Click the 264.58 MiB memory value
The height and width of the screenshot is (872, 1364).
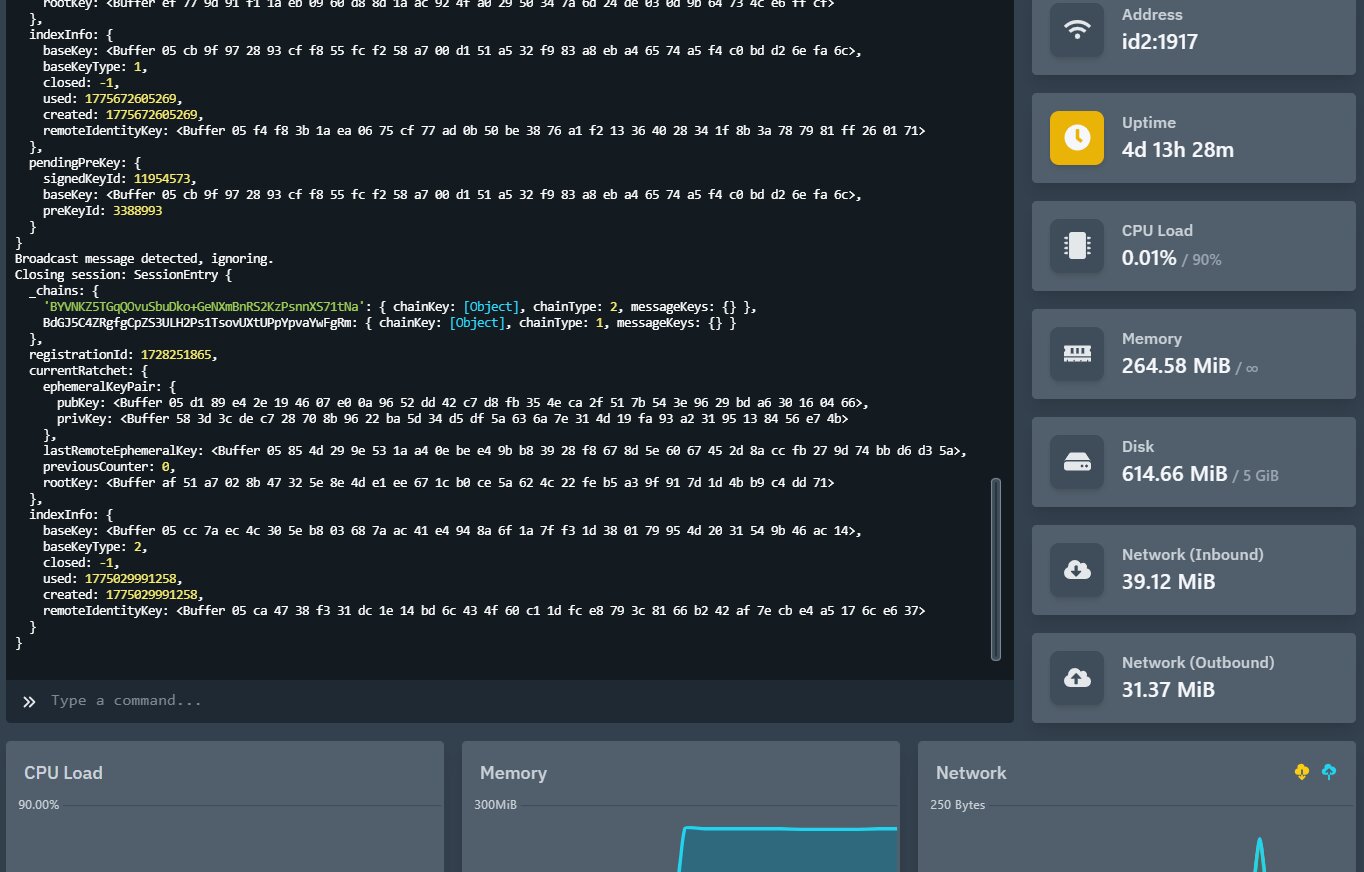point(1175,366)
